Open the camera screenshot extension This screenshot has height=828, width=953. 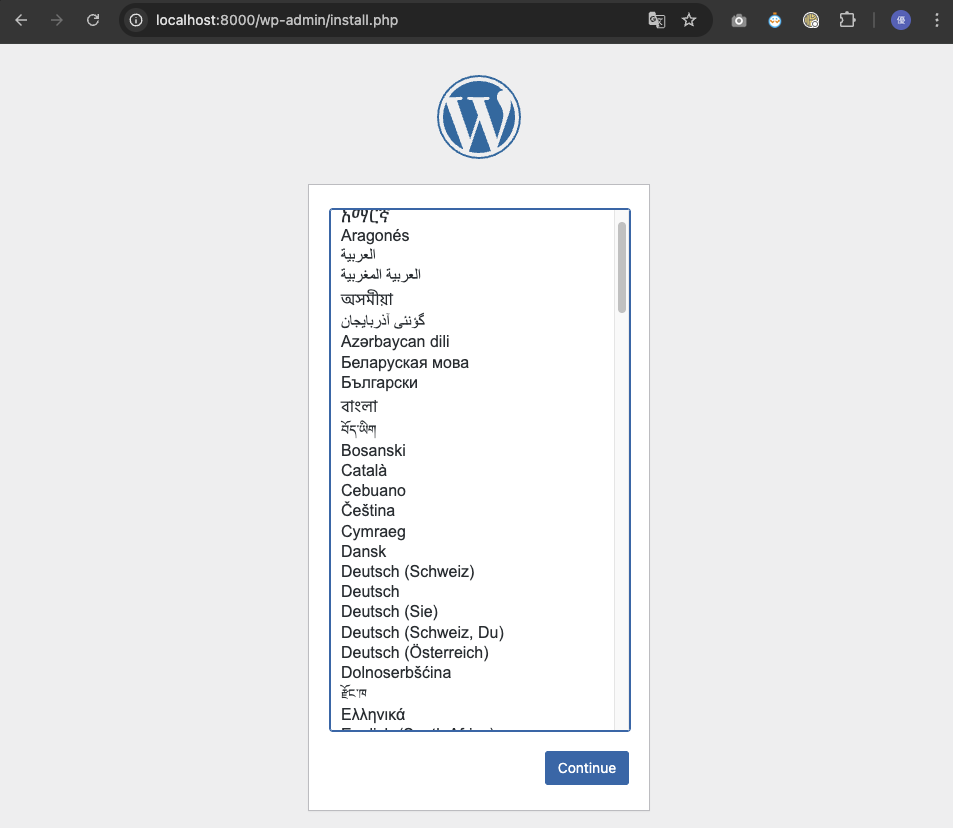(x=738, y=21)
